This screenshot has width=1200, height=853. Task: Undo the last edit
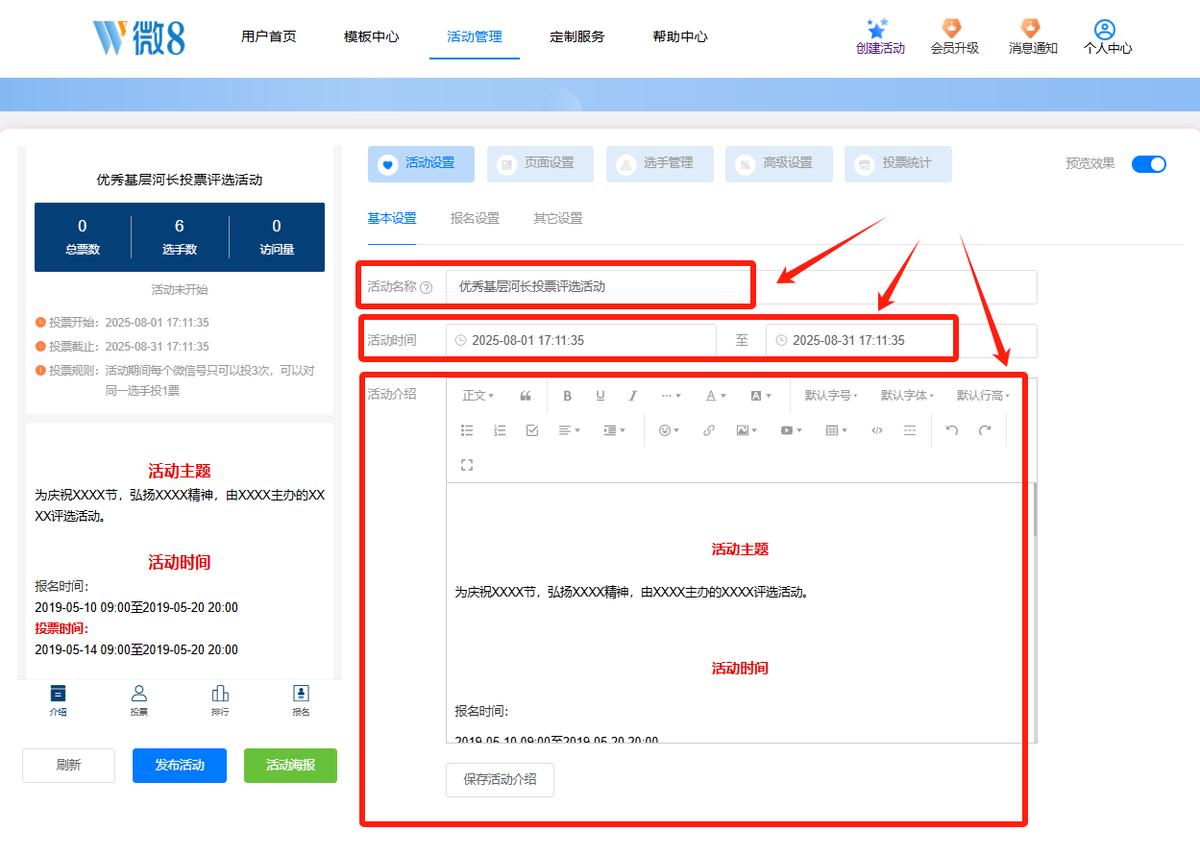click(x=952, y=430)
